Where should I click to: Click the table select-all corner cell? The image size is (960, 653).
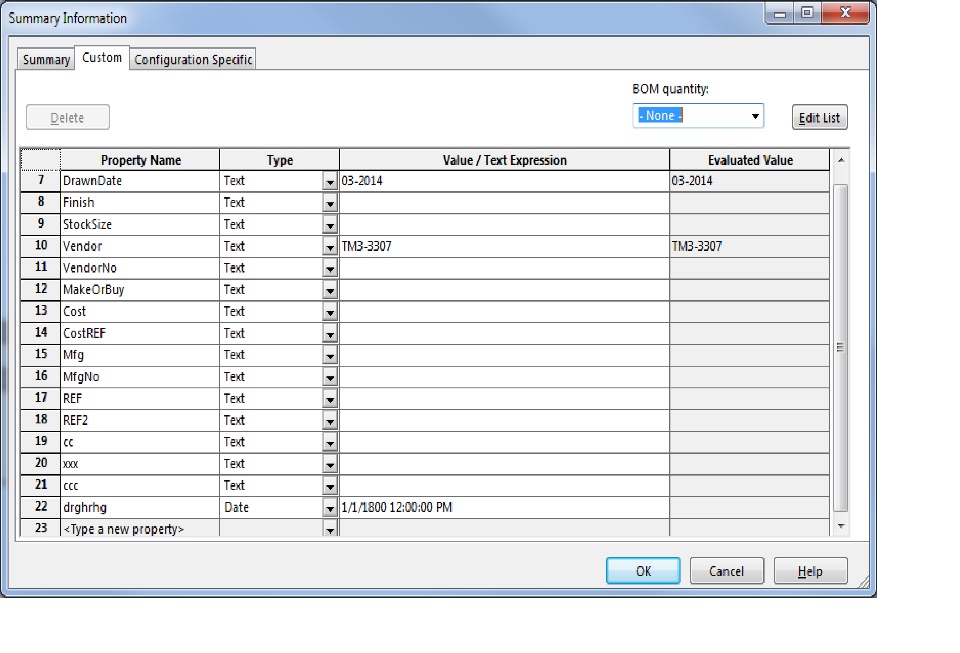[40, 159]
